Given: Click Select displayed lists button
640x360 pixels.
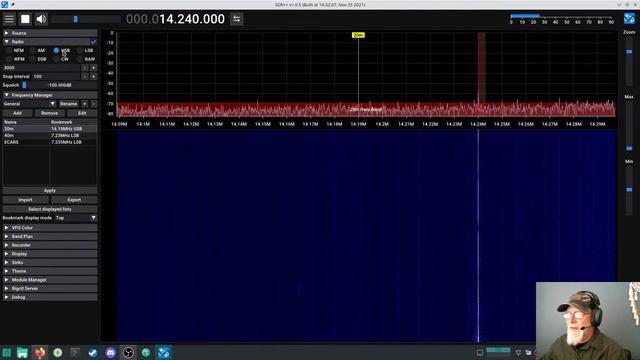Looking at the screenshot, I should coord(50,209).
